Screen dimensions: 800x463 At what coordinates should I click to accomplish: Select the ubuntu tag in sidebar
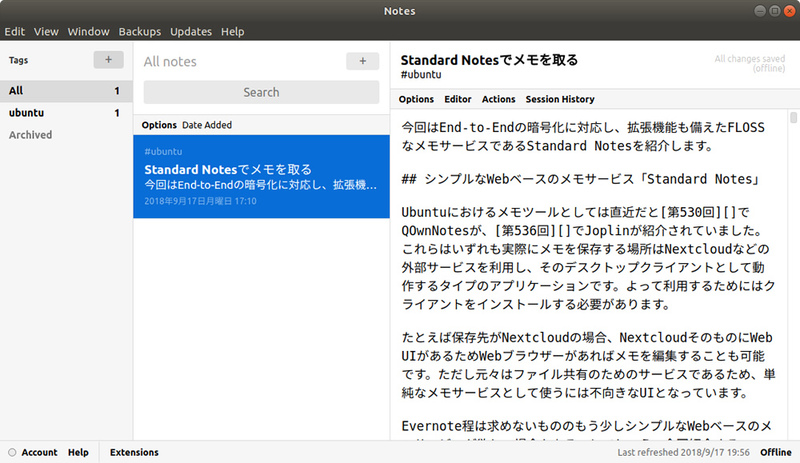click(66, 113)
